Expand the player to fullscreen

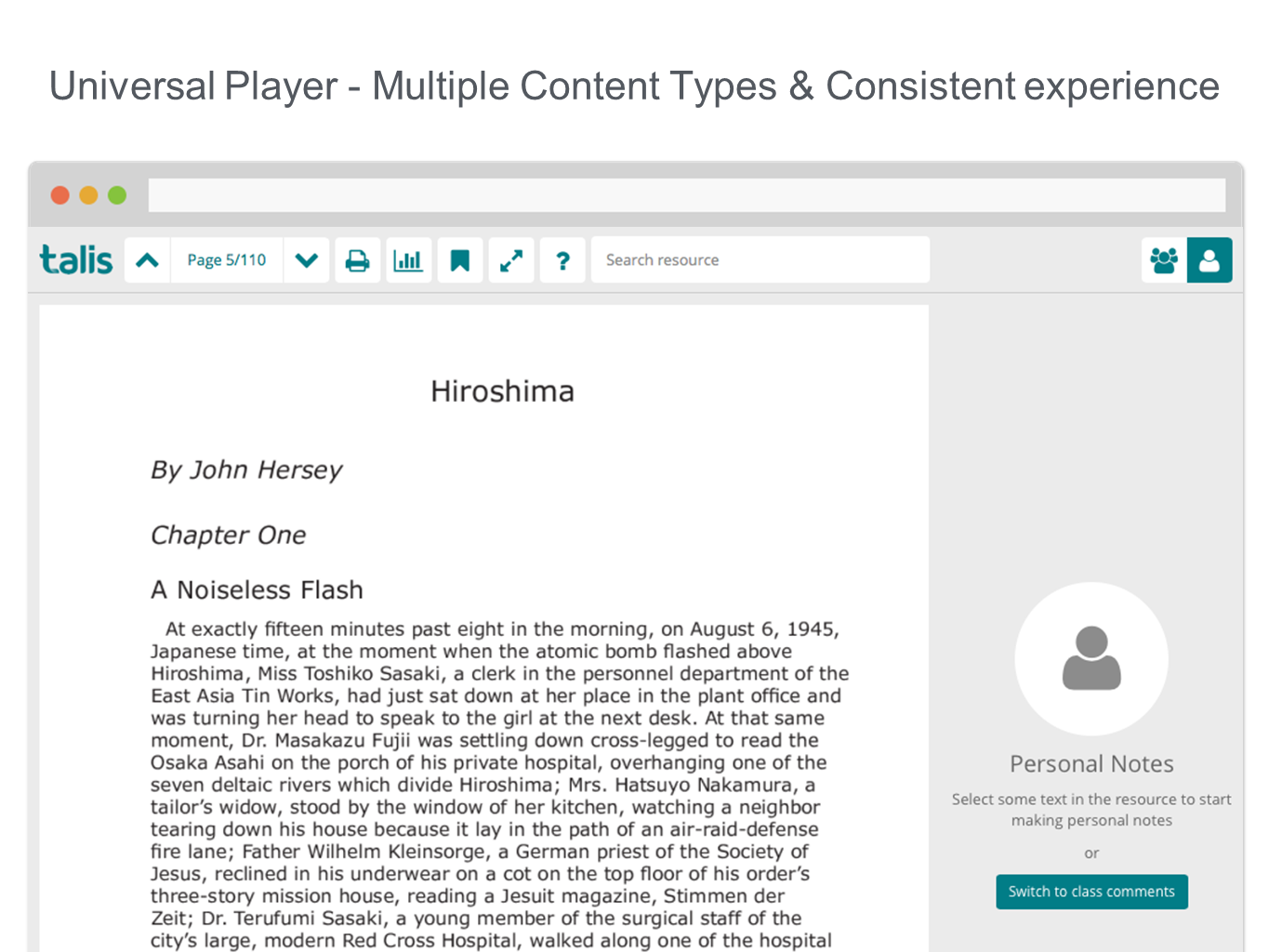pyautogui.click(x=510, y=260)
